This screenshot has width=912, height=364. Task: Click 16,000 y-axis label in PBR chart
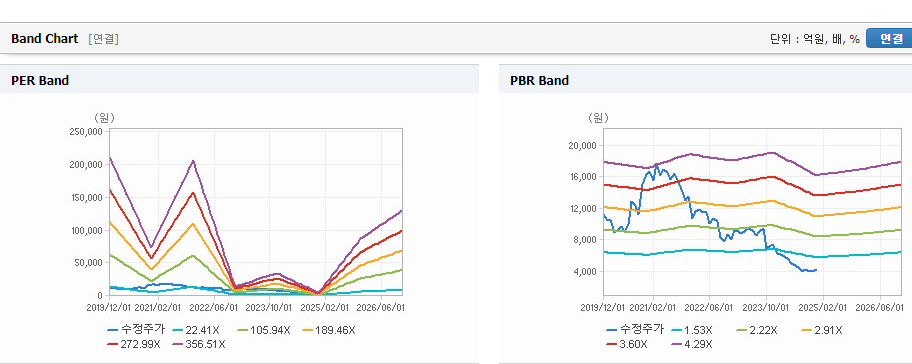[583, 177]
